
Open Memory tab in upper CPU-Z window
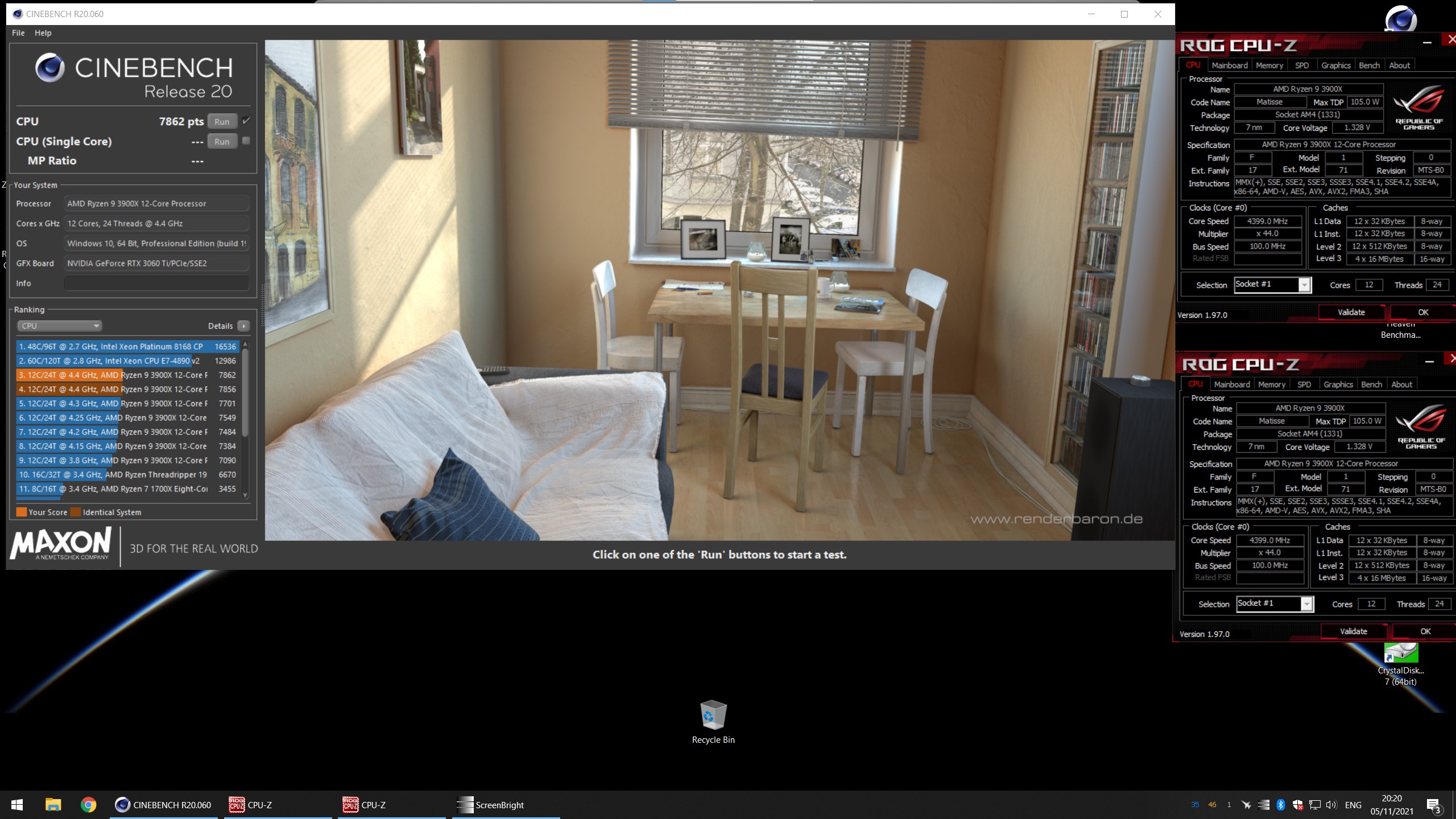[x=1269, y=65]
